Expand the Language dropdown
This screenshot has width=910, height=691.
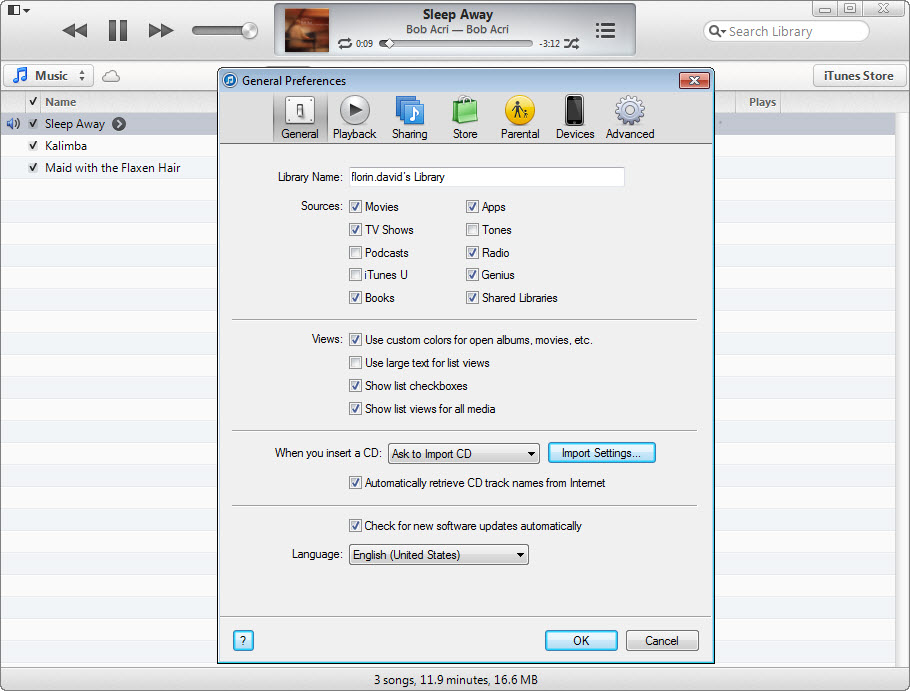point(438,555)
